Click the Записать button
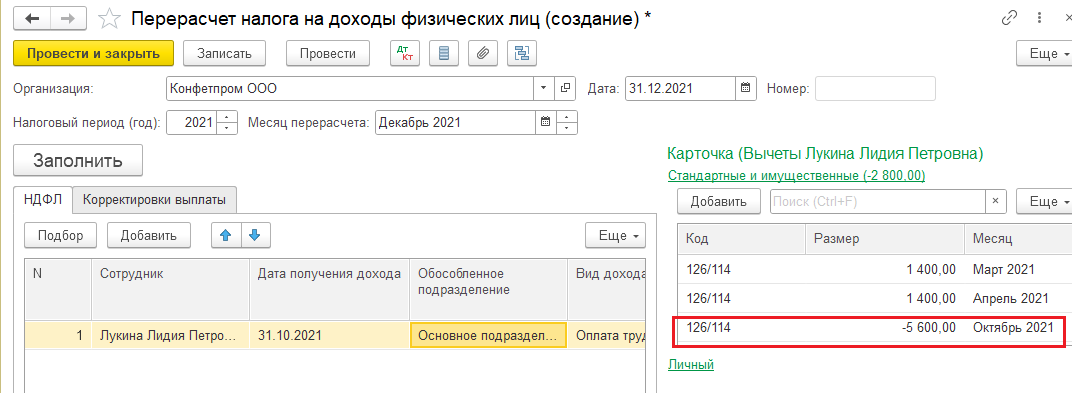 coord(225,53)
